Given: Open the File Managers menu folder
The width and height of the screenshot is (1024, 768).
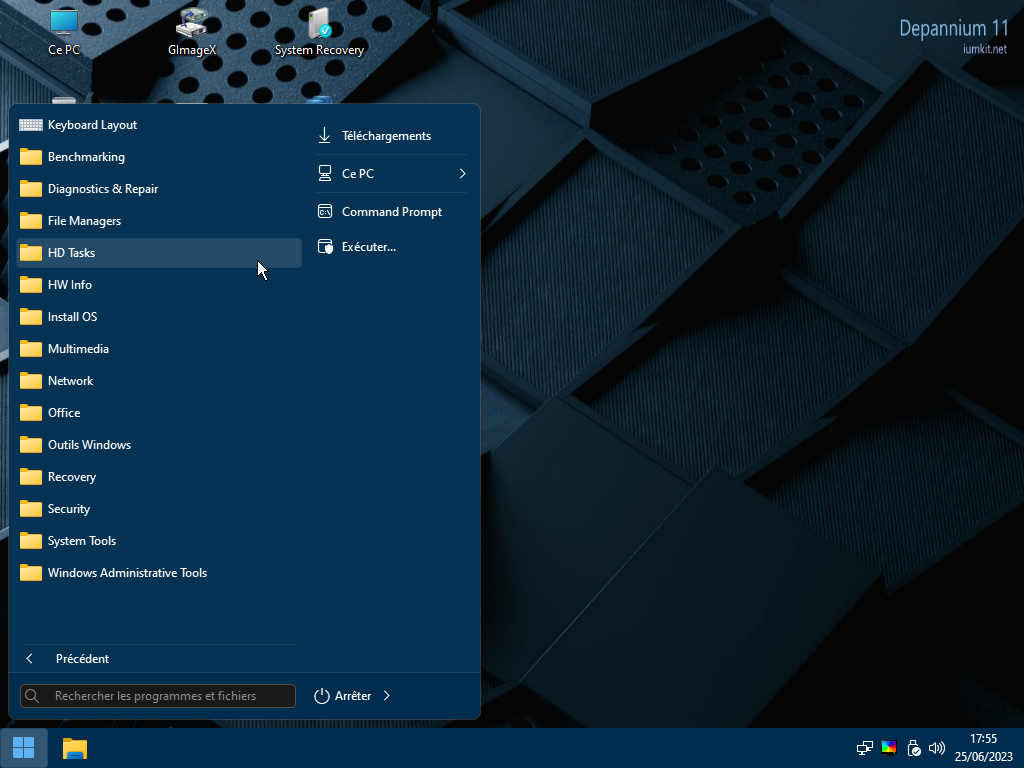Looking at the screenshot, I should point(159,221).
